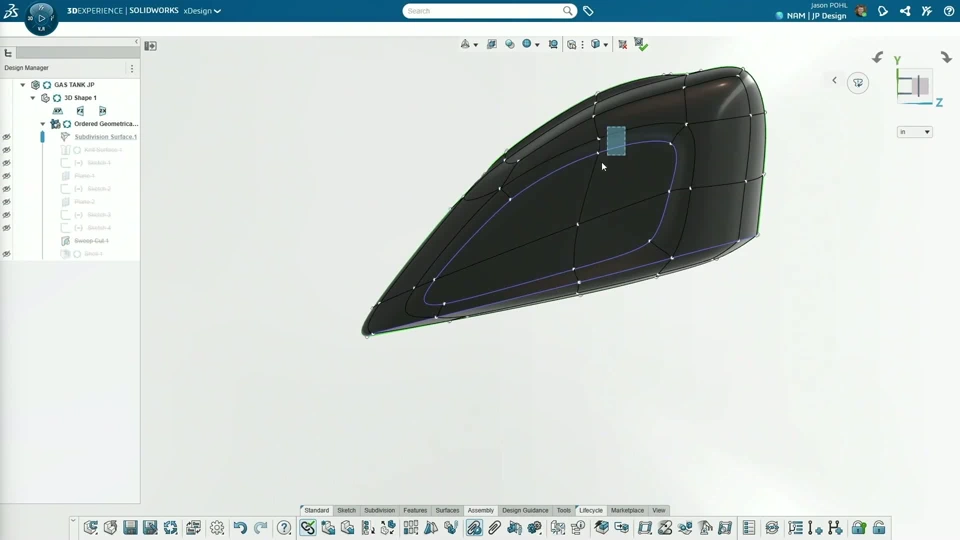
Task: Click the tag icon beside search
Action: click(x=588, y=11)
